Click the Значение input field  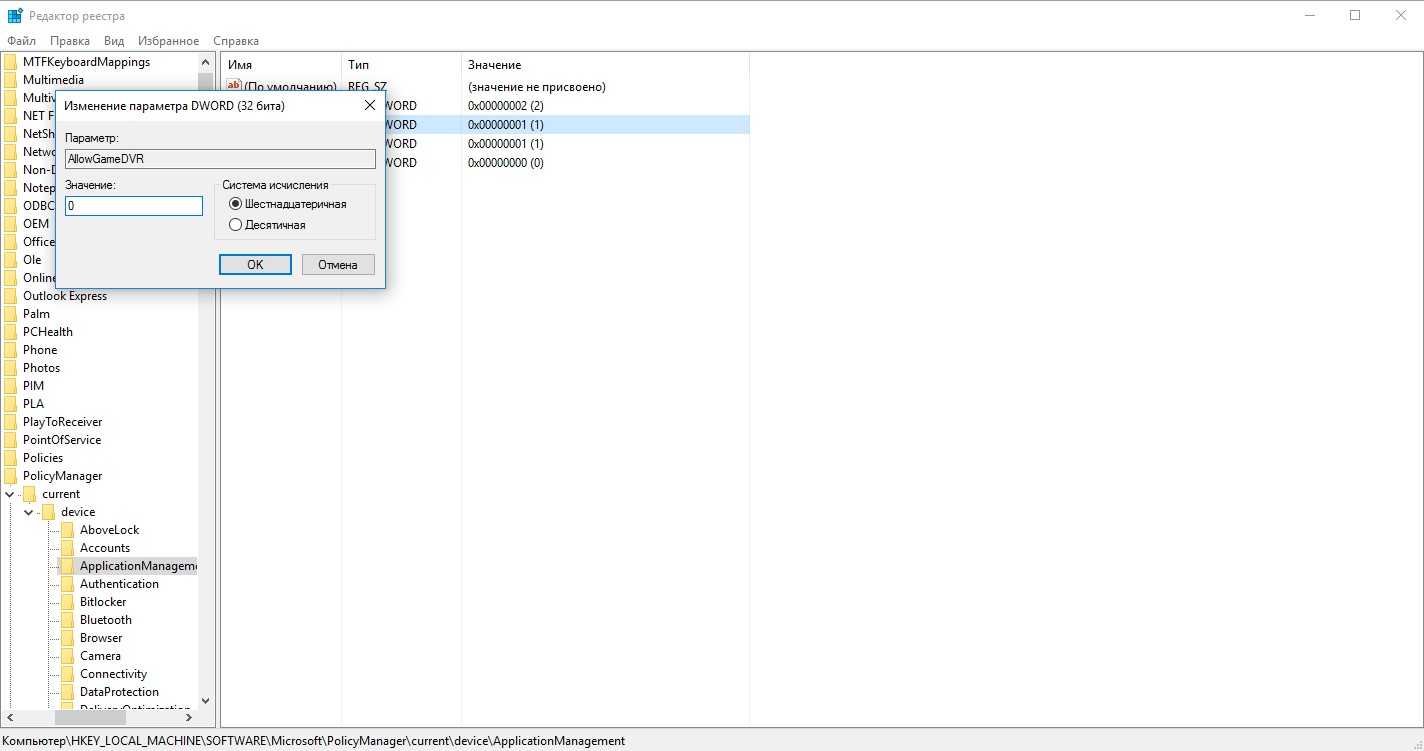point(134,206)
